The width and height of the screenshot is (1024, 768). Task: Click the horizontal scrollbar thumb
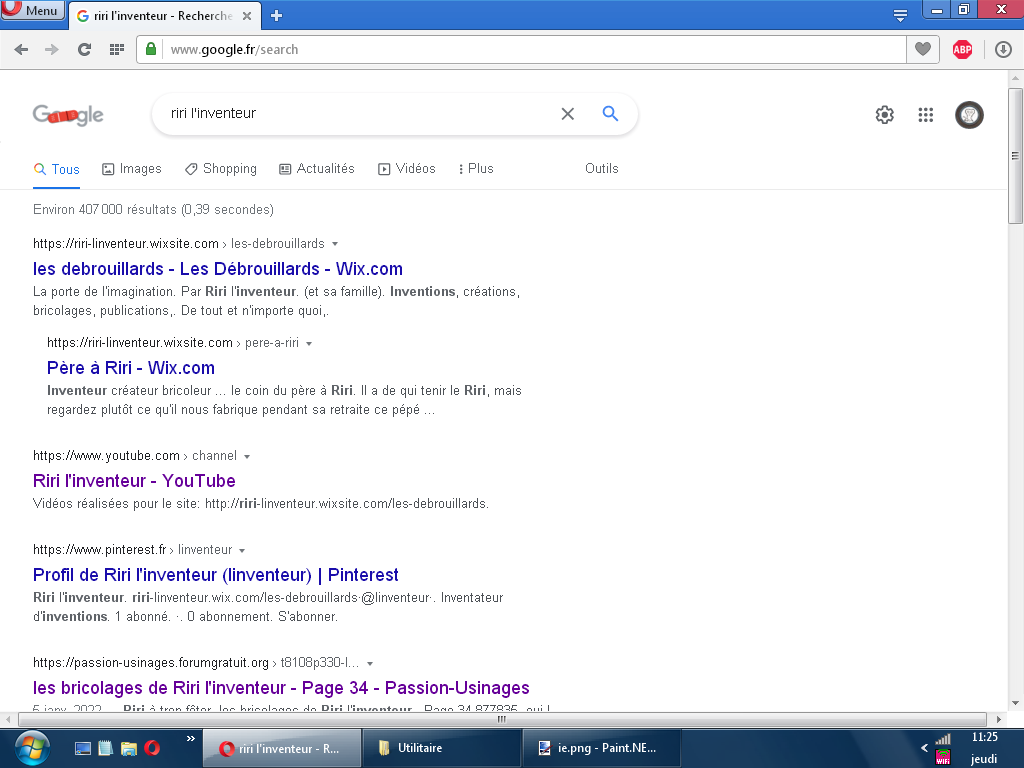(x=502, y=719)
